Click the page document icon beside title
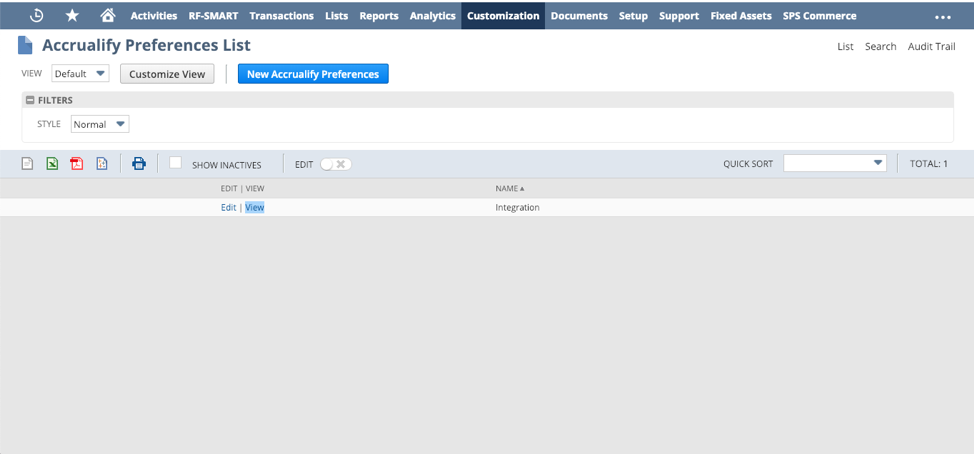974x454 pixels. [x=25, y=45]
